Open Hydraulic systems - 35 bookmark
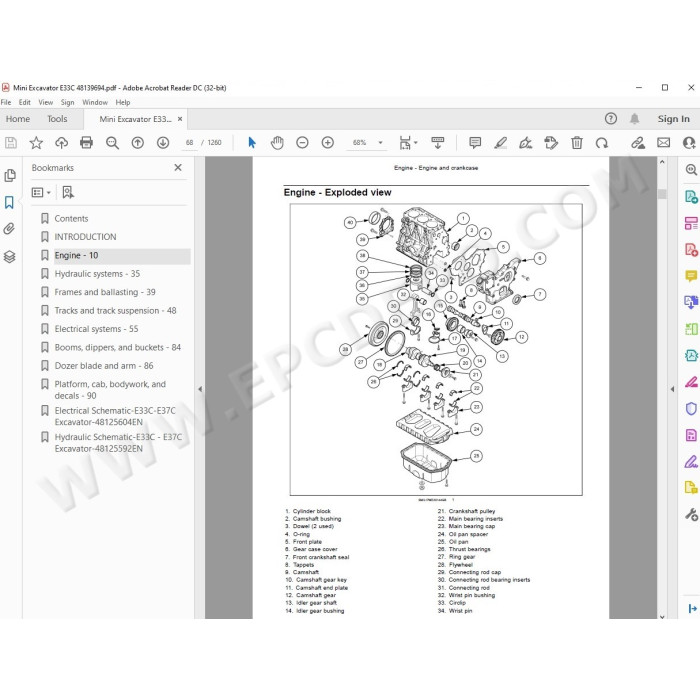Screen dimensions: 700x700 [97, 274]
